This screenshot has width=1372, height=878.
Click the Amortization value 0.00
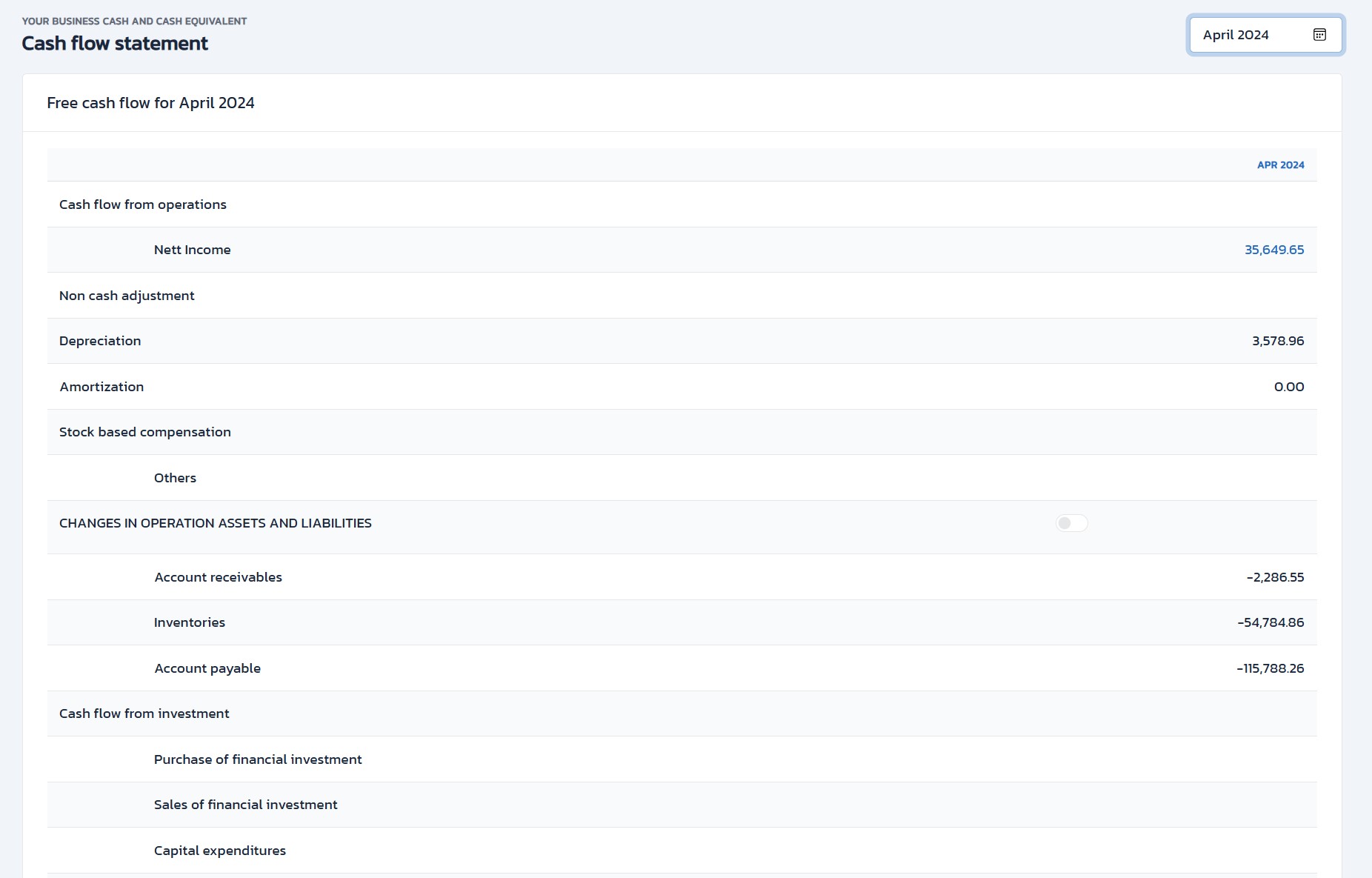pyautogui.click(x=1288, y=387)
